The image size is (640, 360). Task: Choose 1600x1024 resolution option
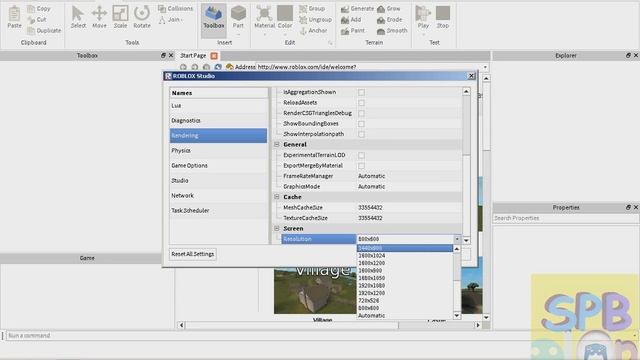click(405, 256)
